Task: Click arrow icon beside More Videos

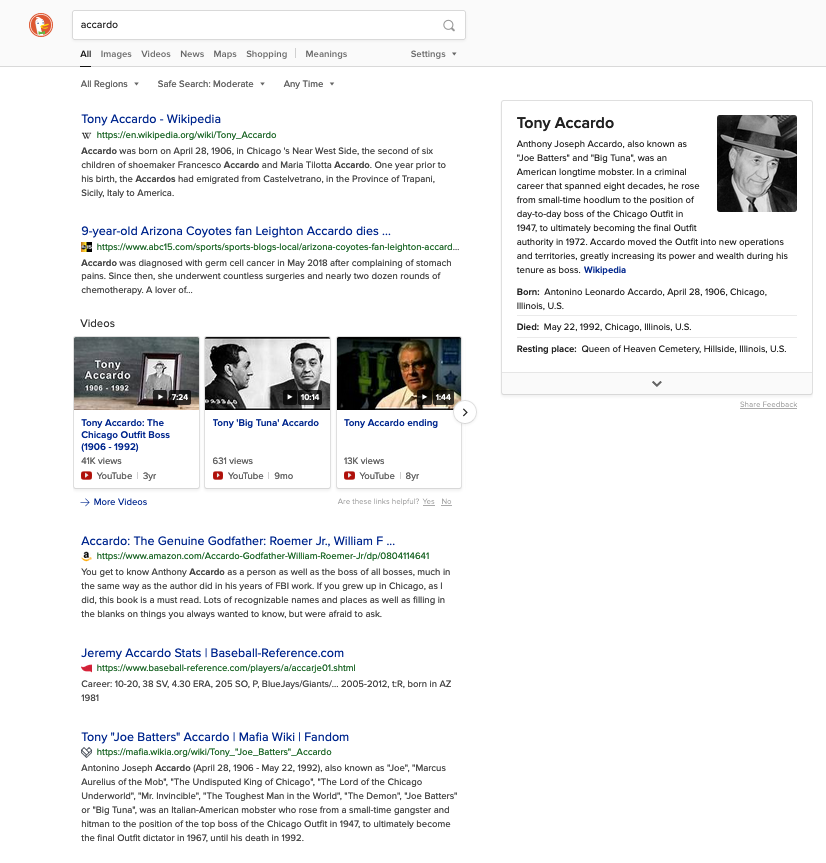Action: (85, 502)
